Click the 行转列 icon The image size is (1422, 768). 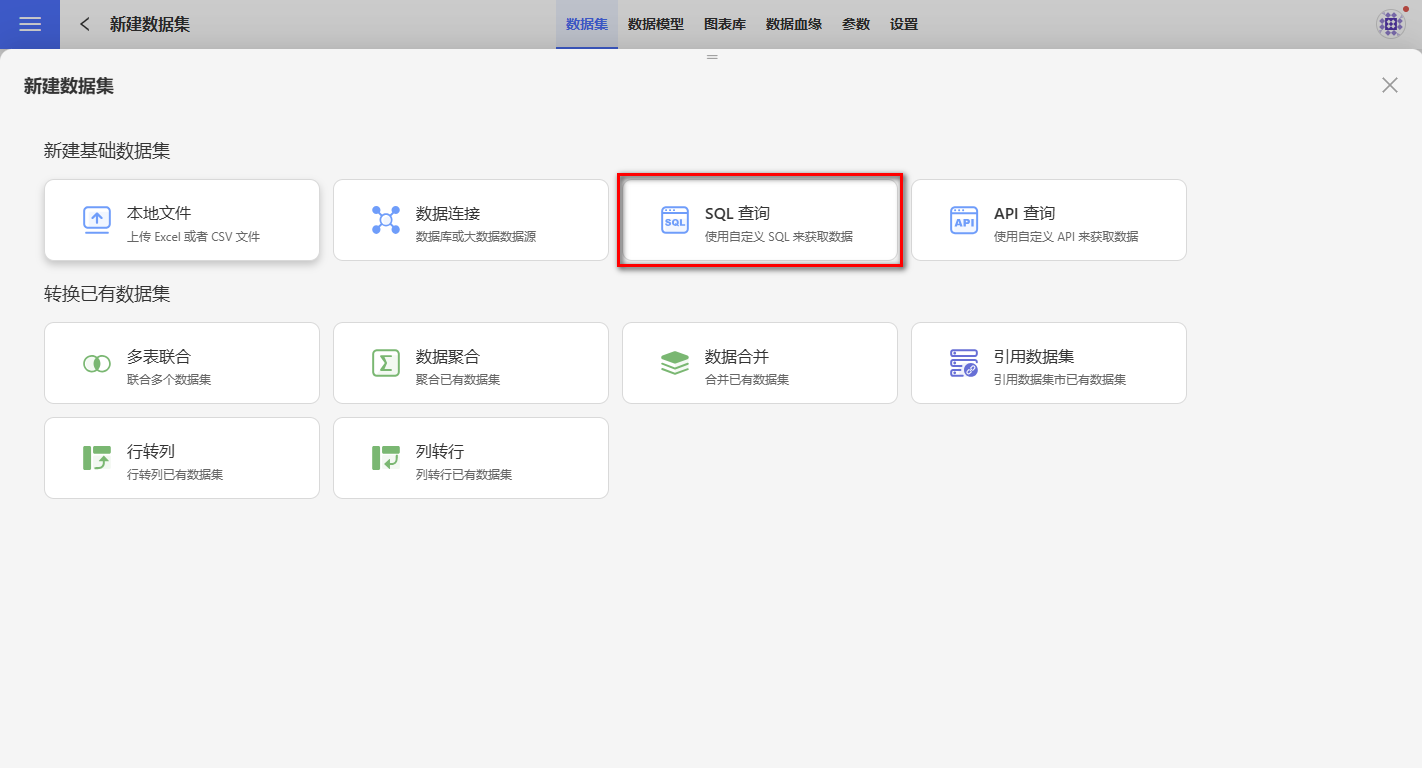[x=97, y=458]
